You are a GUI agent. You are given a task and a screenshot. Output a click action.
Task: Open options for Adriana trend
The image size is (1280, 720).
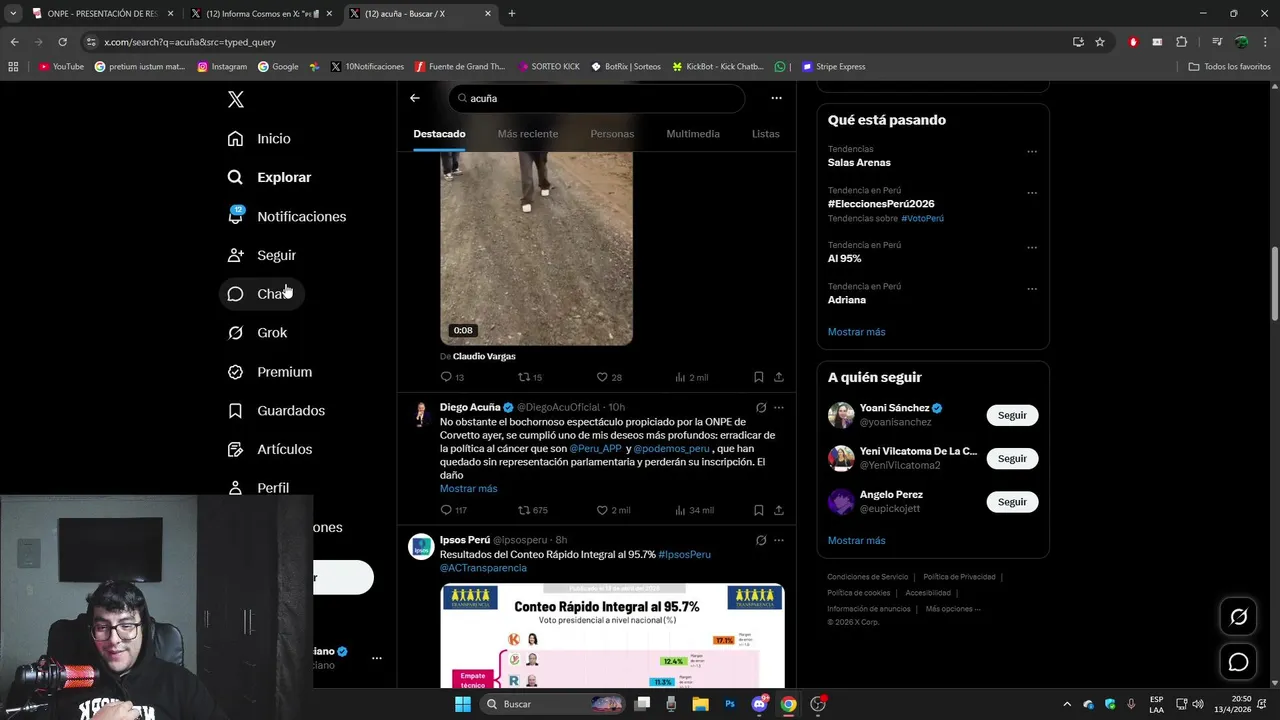coord(1032,289)
